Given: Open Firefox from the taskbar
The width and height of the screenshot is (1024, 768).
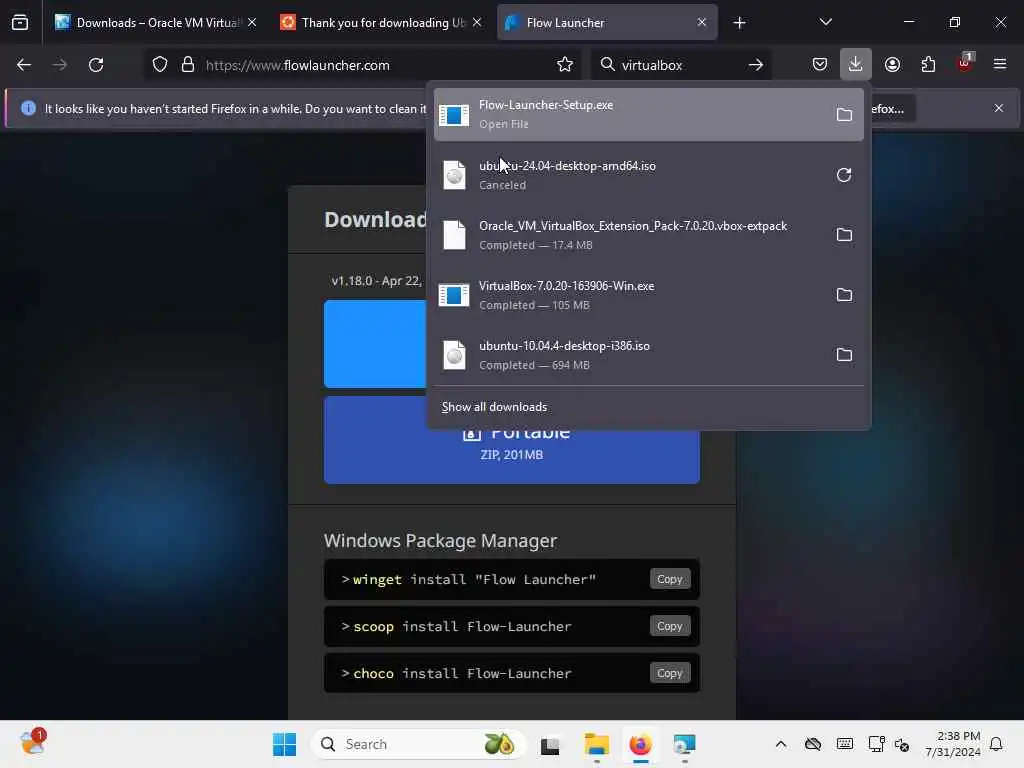Looking at the screenshot, I should point(641,744).
